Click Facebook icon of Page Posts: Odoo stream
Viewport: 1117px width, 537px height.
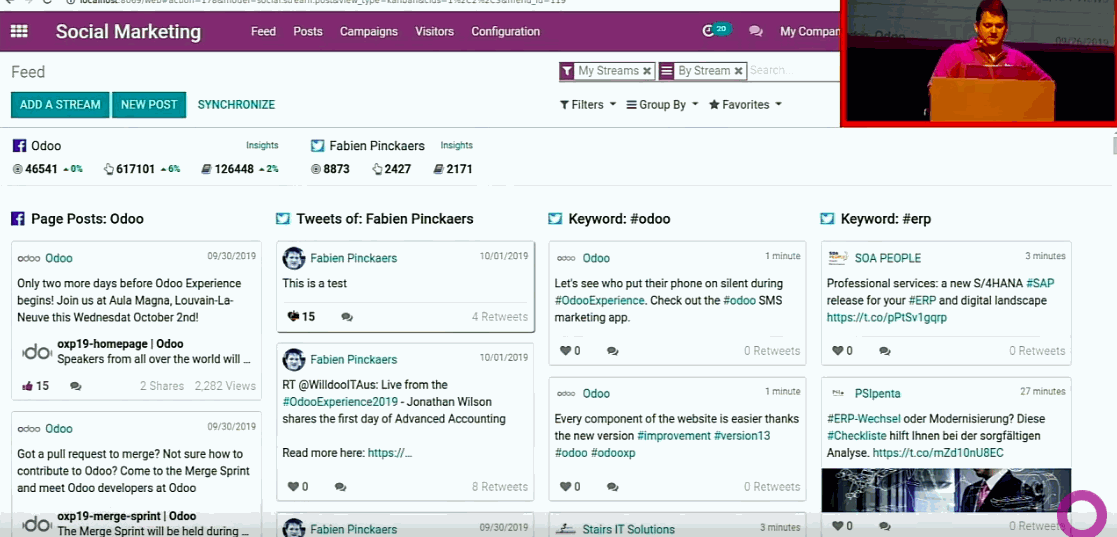click(x=18, y=219)
